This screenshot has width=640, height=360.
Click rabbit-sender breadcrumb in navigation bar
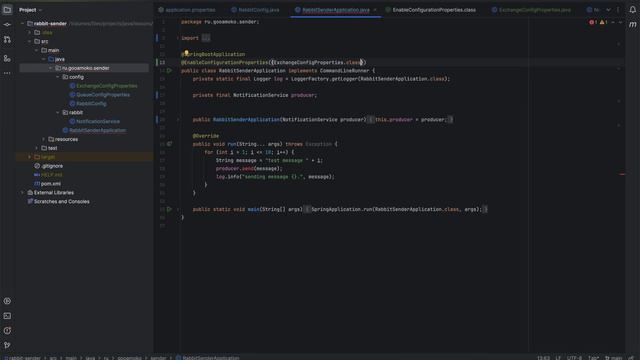pyautogui.click(x=24, y=358)
